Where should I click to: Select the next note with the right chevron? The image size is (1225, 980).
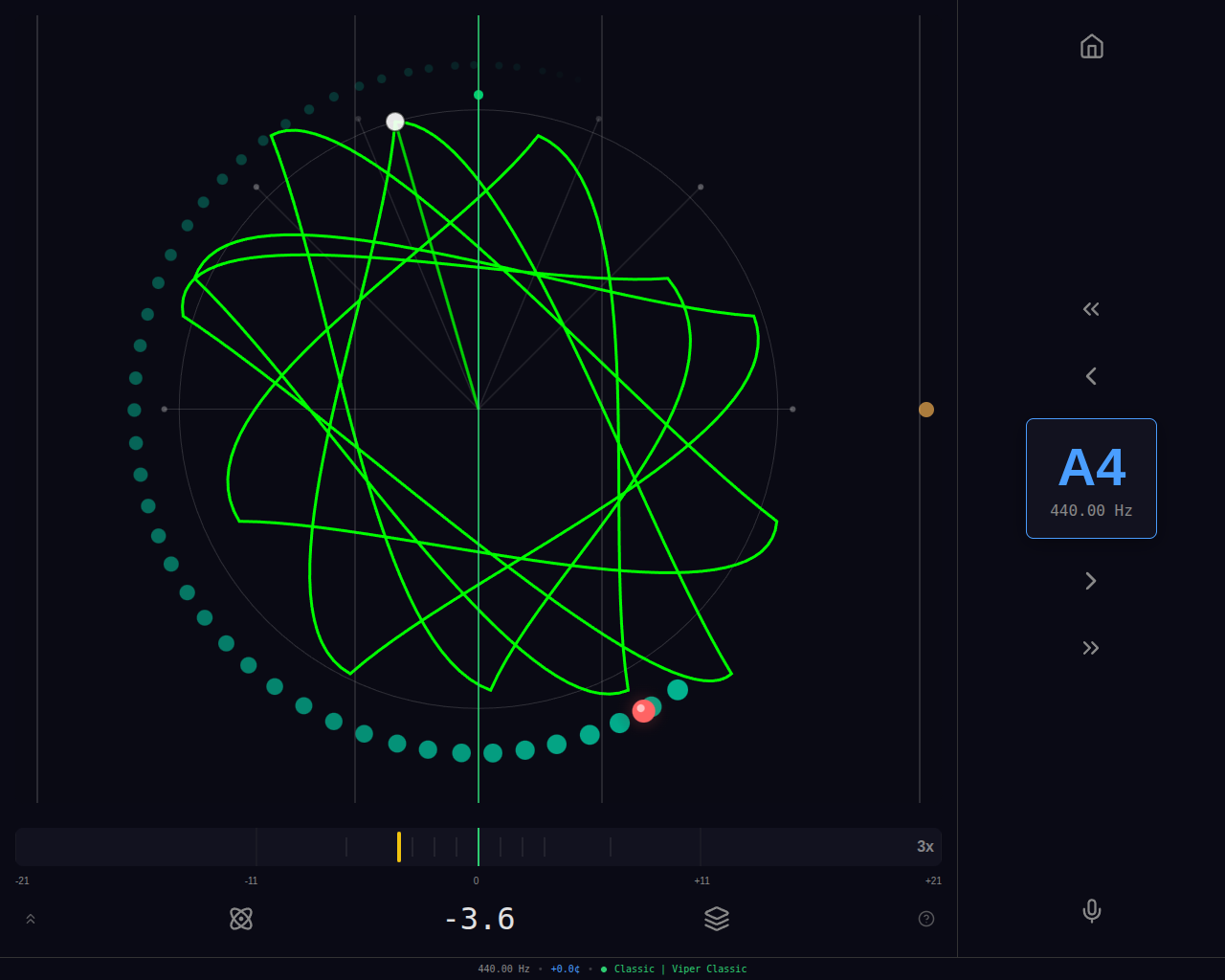(1091, 580)
